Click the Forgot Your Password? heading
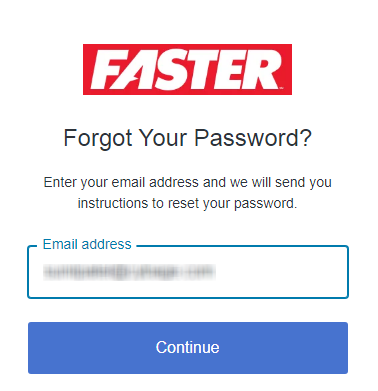378x391 pixels. pos(188,138)
